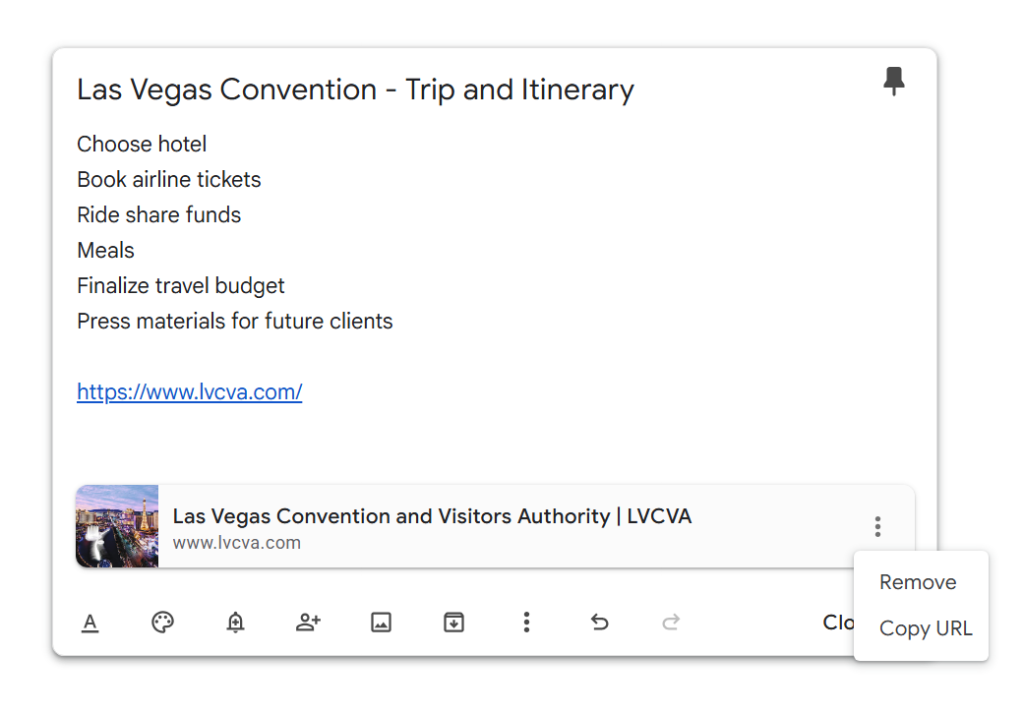The width and height of the screenshot is (1023, 714).
Task: Set a reminder for this note
Action: (x=235, y=622)
